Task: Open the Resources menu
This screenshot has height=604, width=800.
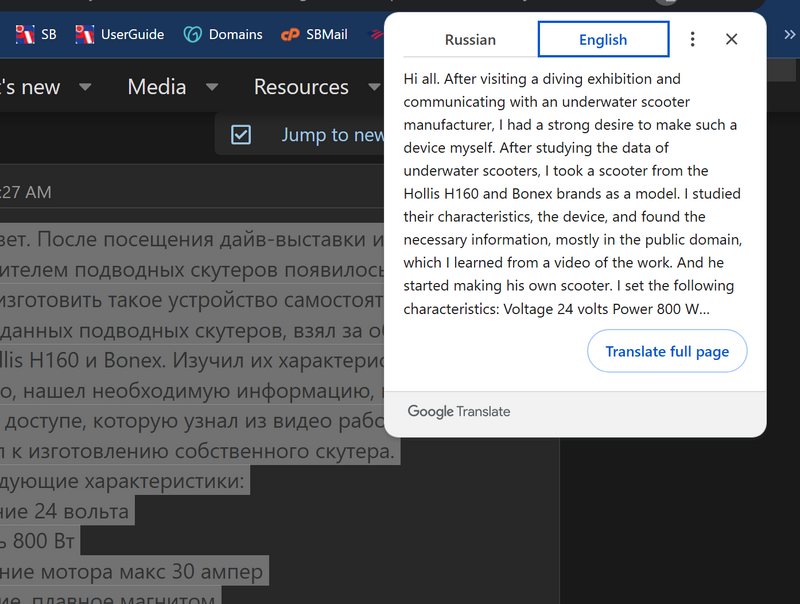Action: click(301, 87)
